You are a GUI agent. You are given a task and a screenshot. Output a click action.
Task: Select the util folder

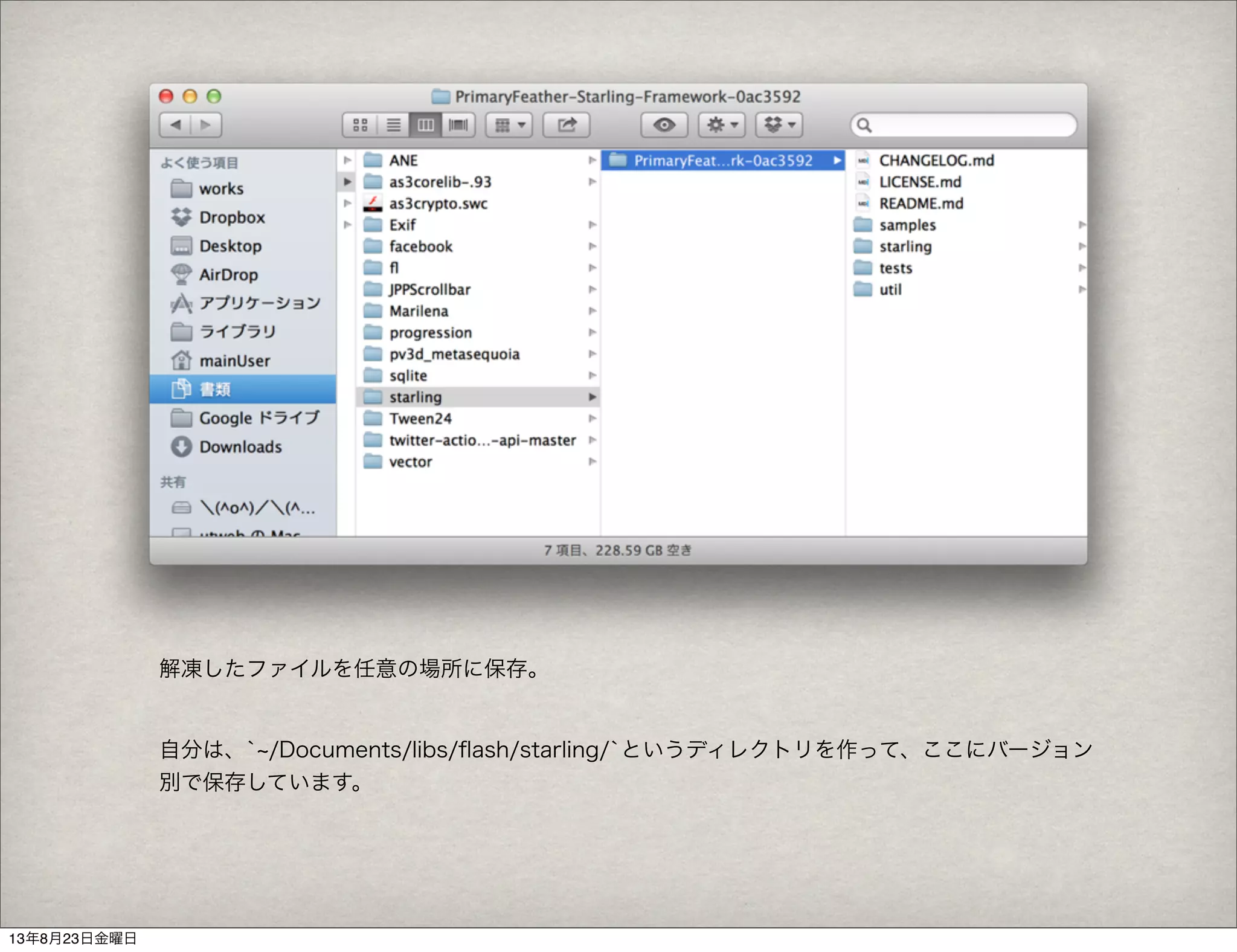(x=966, y=289)
